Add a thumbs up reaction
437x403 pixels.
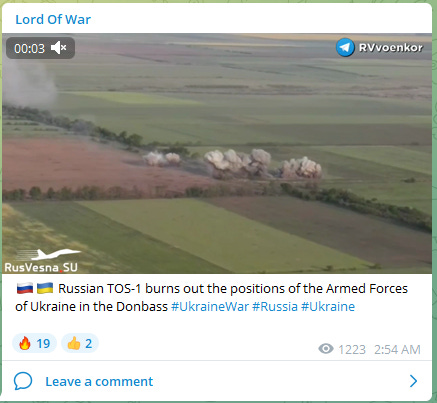(80, 343)
